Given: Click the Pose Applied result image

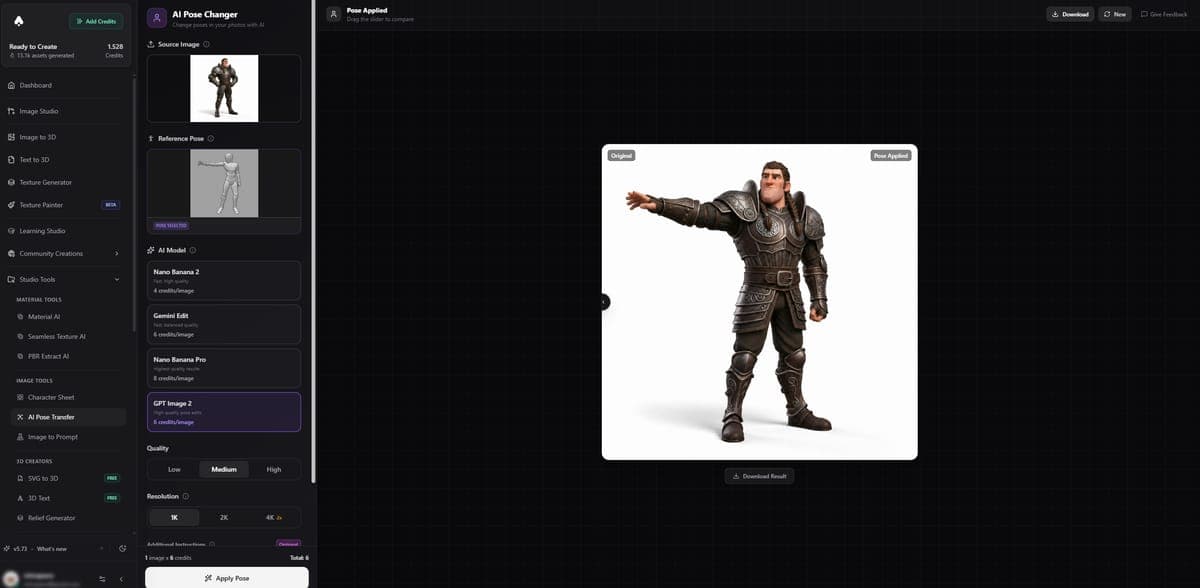Looking at the screenshot, I should [759, 302].
